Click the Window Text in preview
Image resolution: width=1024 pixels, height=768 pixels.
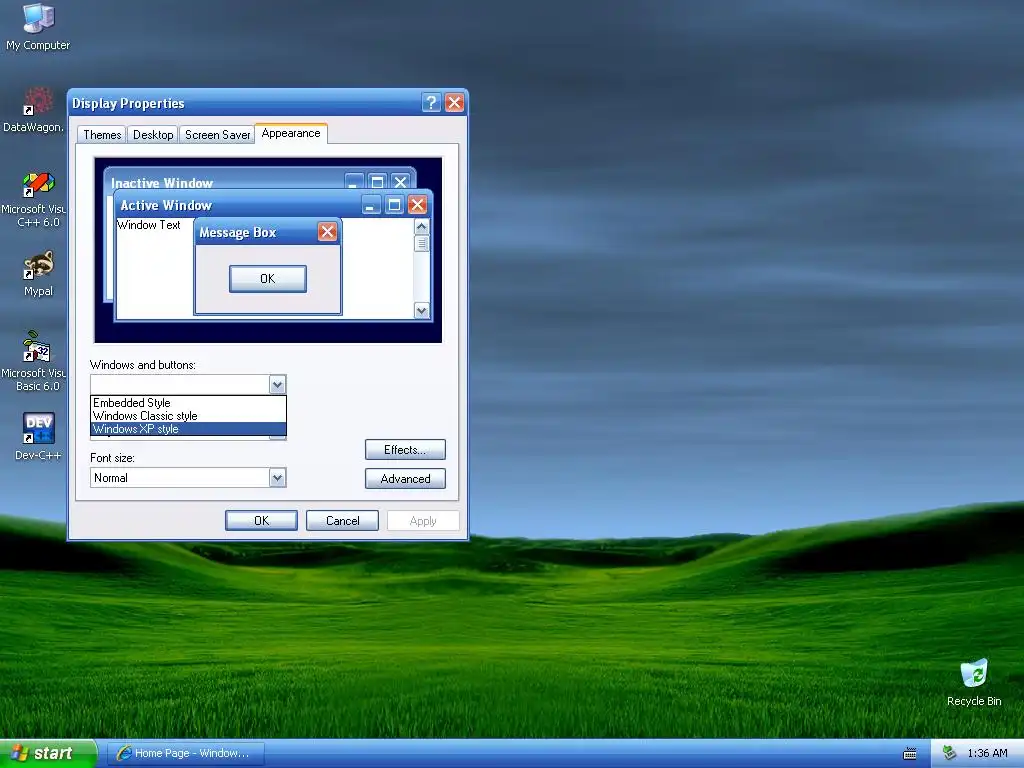click(148, 225)
